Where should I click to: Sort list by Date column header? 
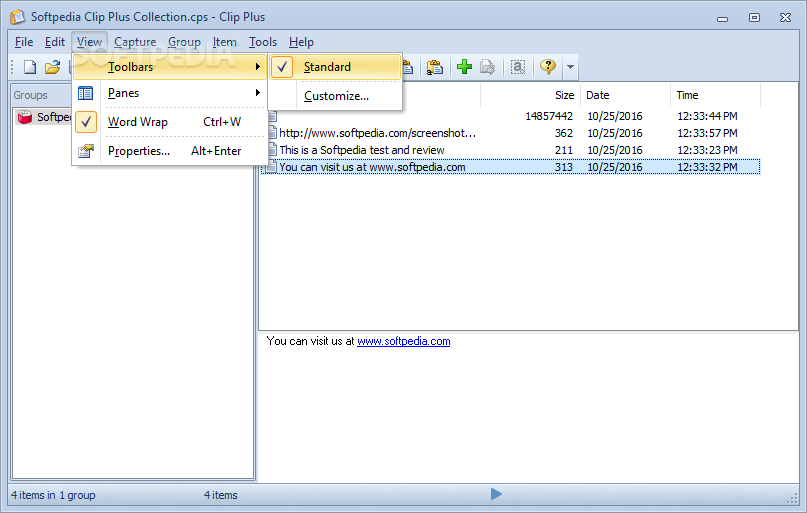pos(625,95)
